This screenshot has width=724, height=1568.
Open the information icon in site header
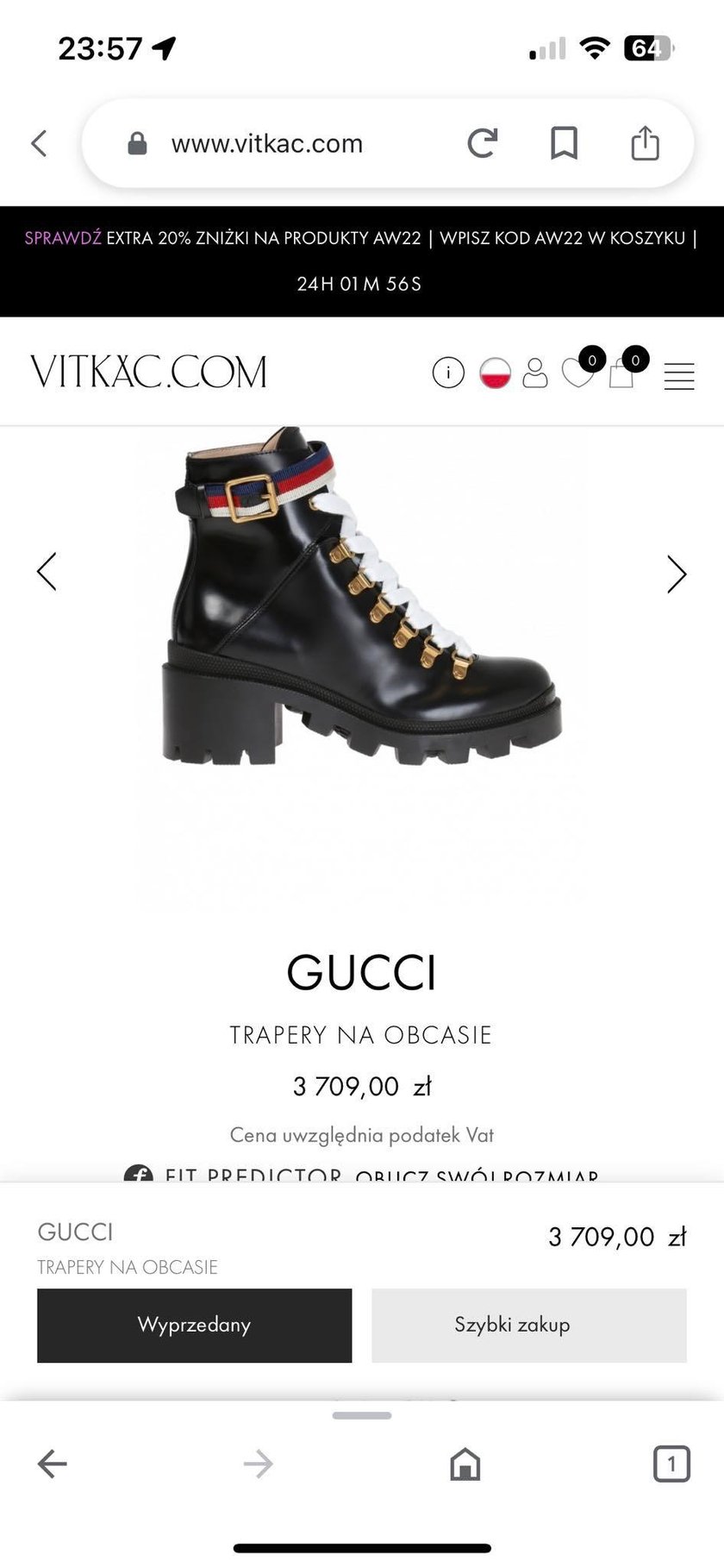[448, 373]
